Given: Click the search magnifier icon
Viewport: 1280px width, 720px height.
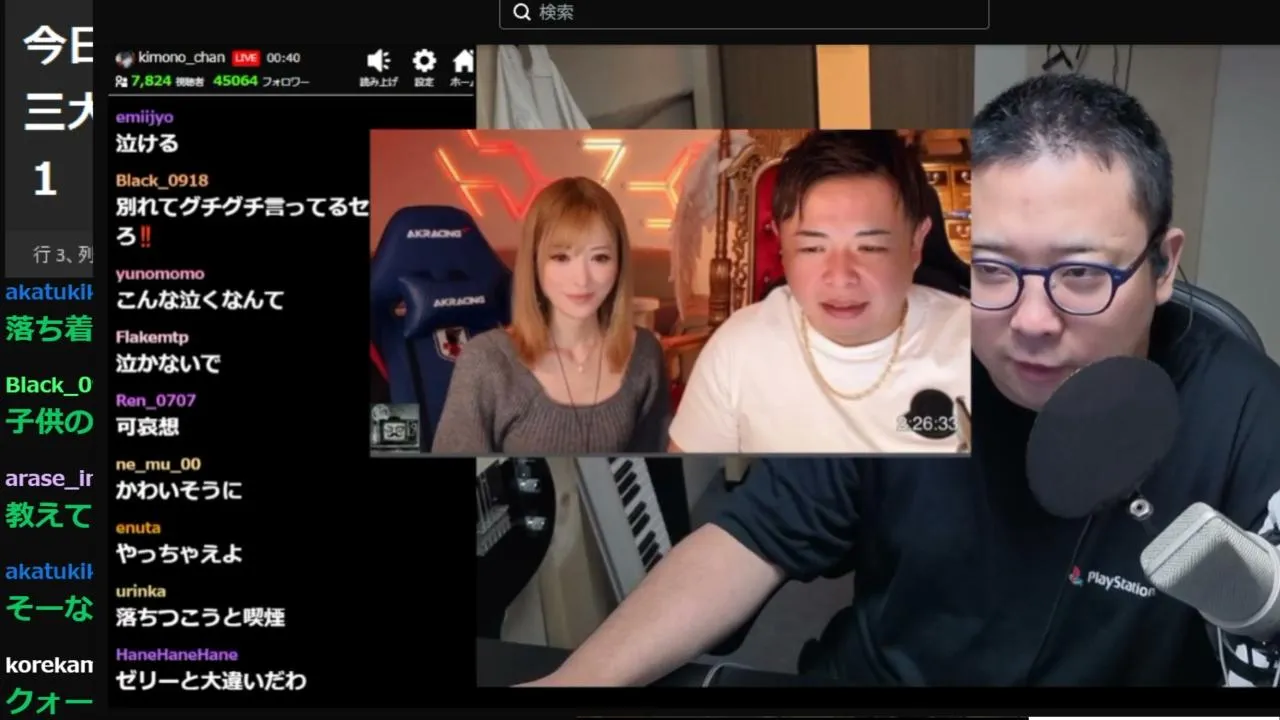Looking at the screenshot, I should click(521, 12).
